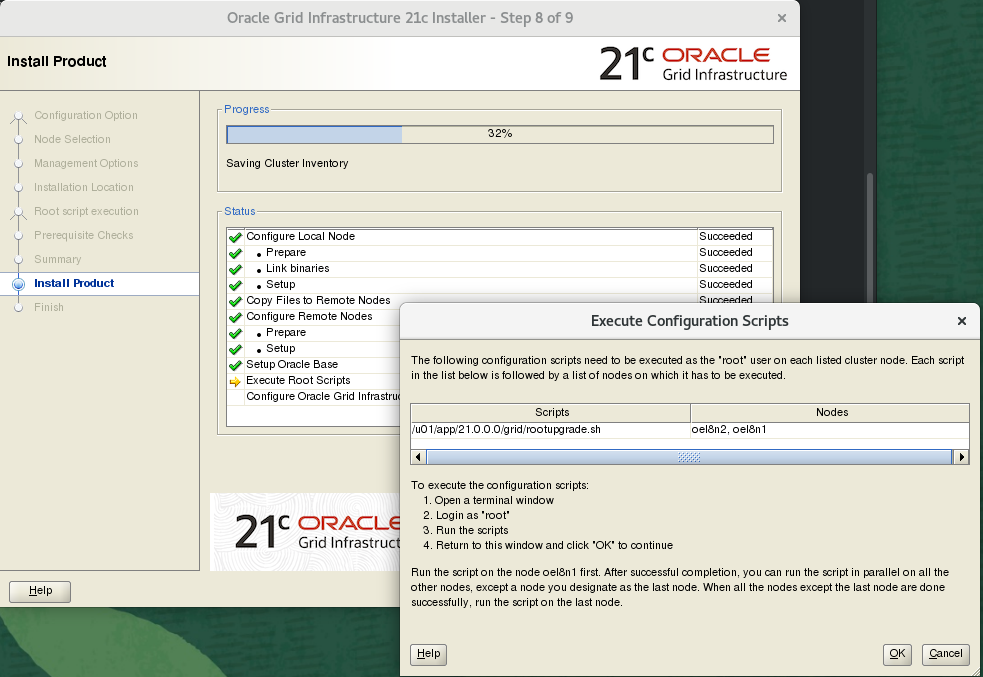Select the Execute Root Scripts status row

click(313, 380)
